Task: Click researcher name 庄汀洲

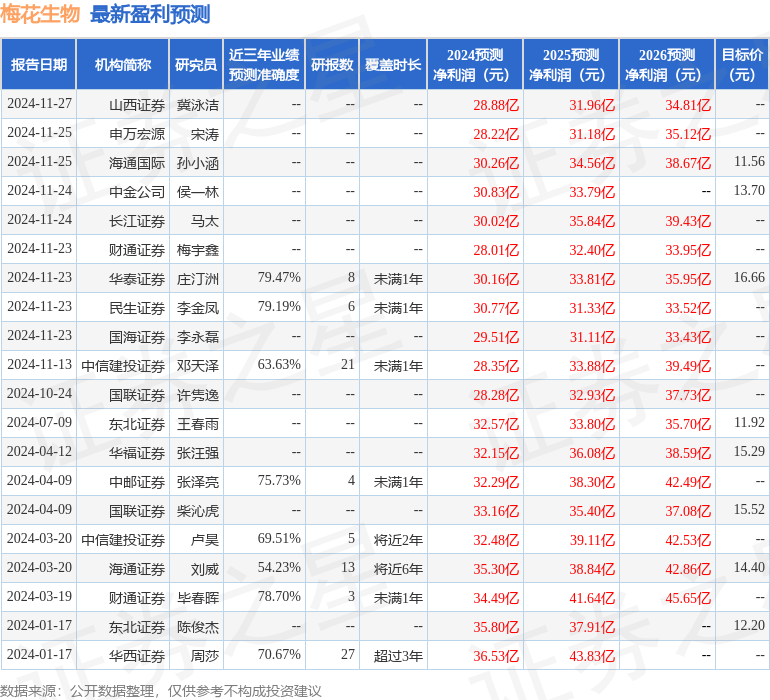Action: pos(198,279)
